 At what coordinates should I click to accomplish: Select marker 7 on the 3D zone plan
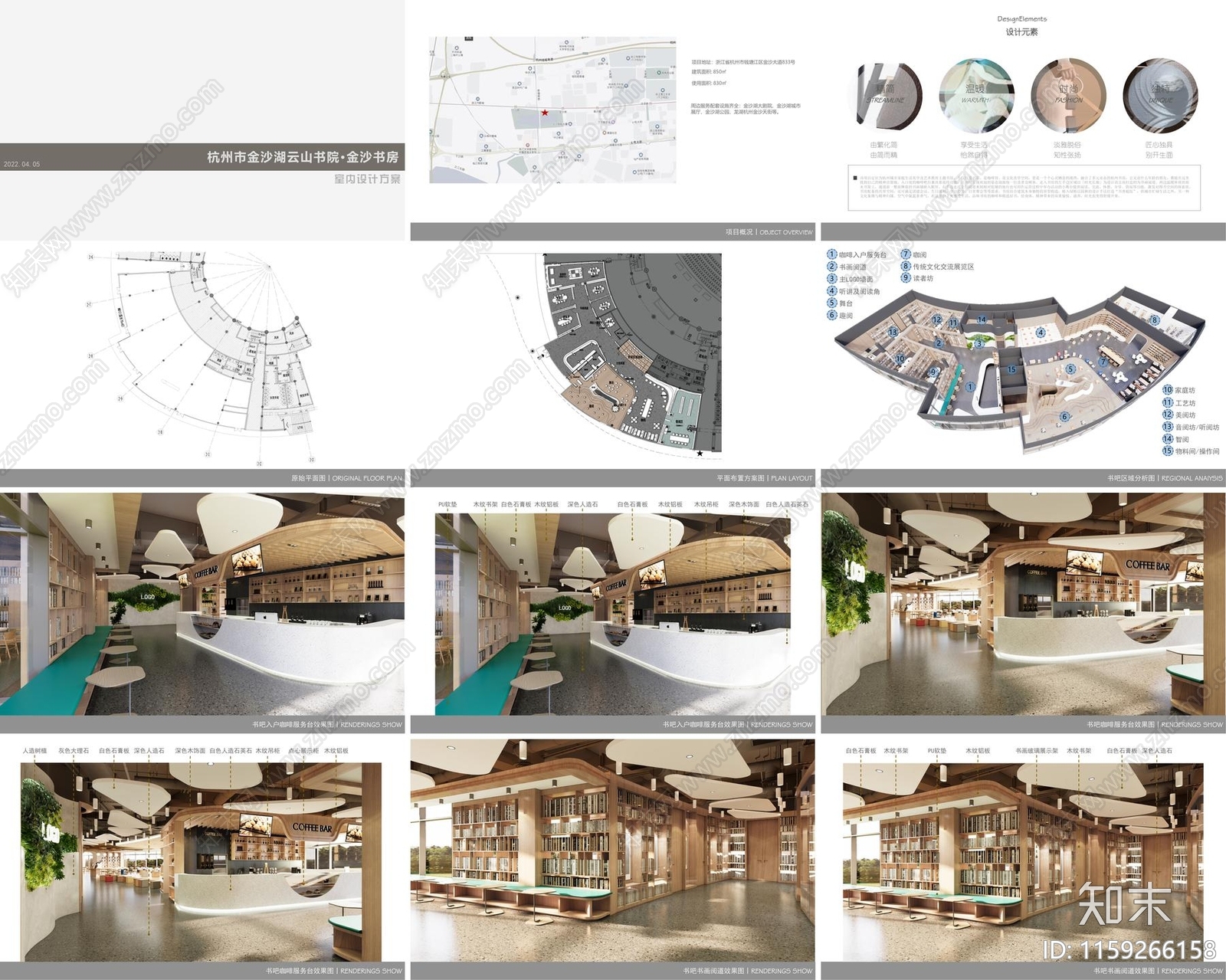point(1103,362)
